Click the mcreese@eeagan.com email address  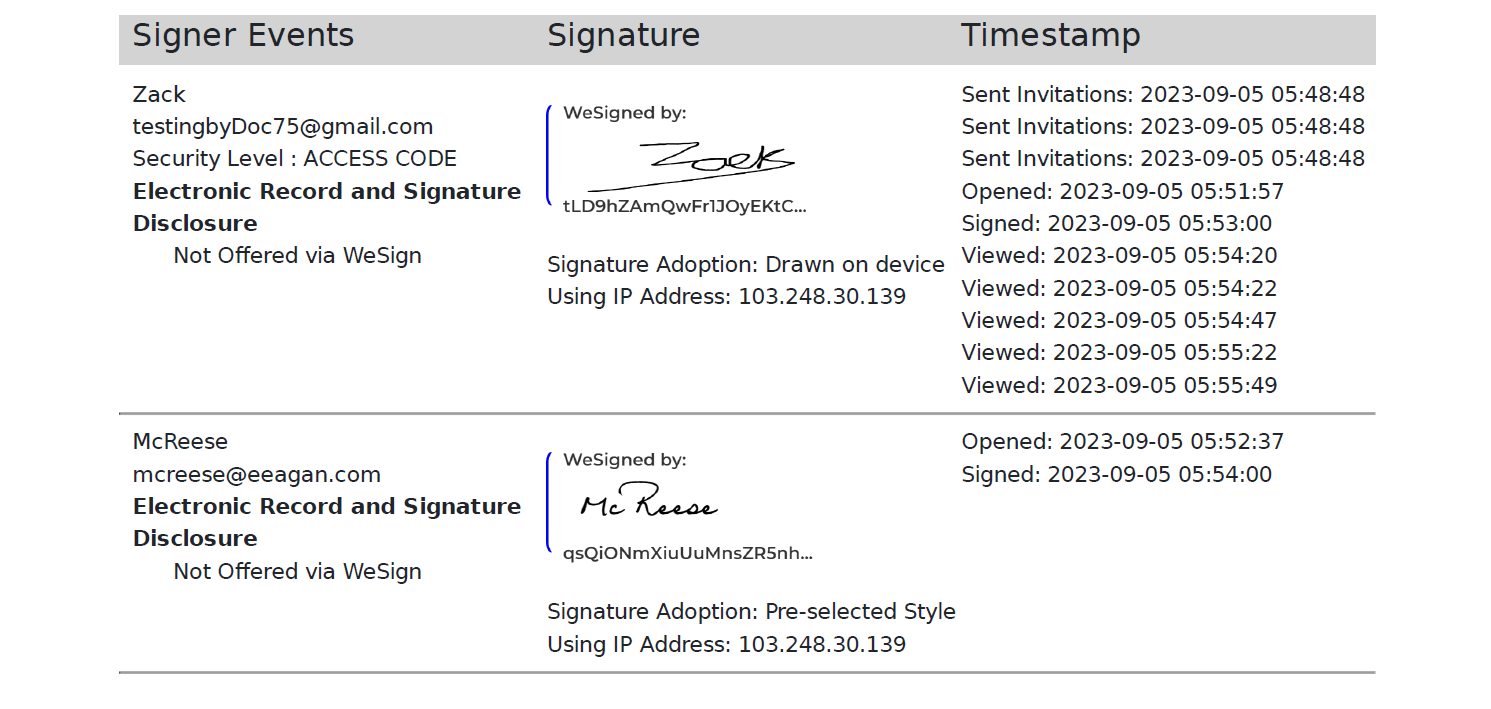(257, 474)
